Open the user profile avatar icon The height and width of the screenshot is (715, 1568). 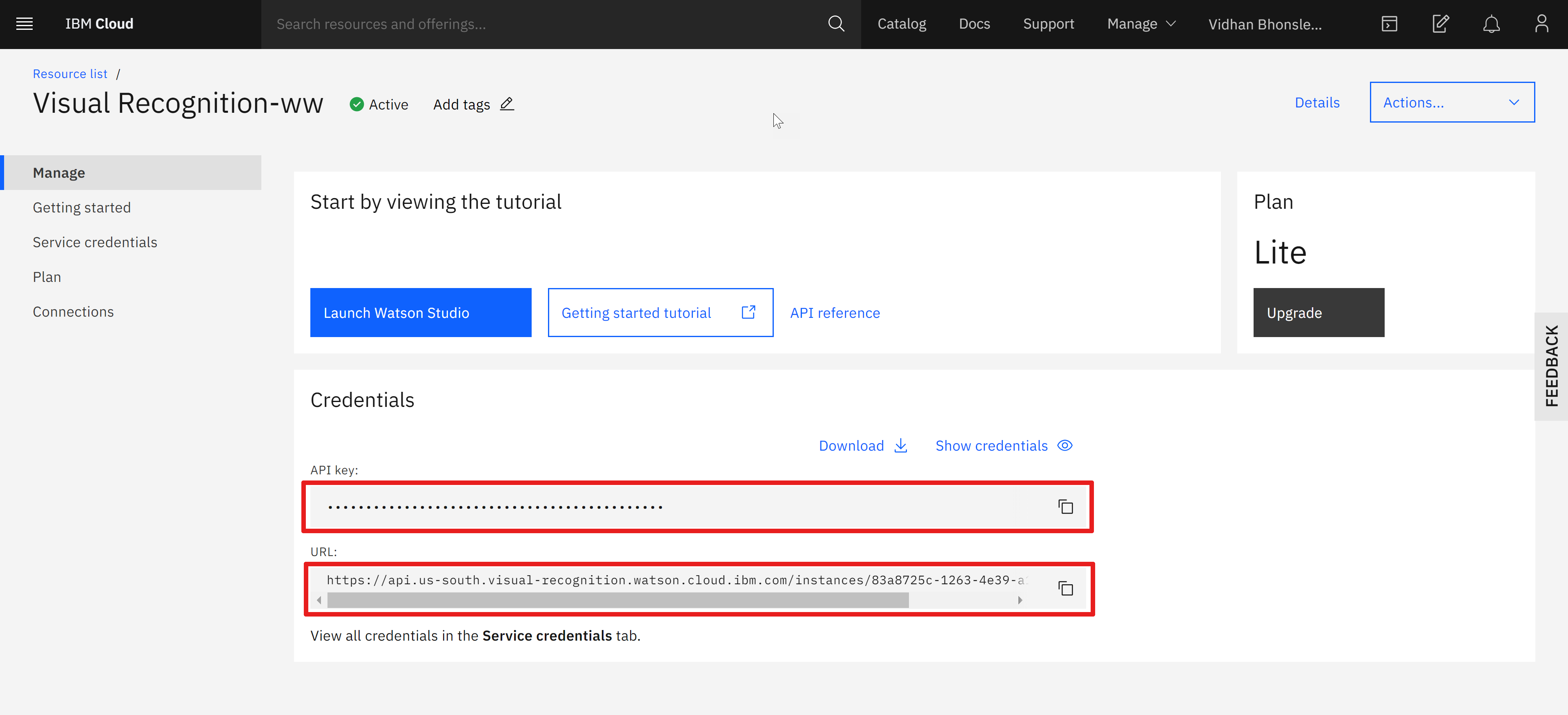point(1542,24)
